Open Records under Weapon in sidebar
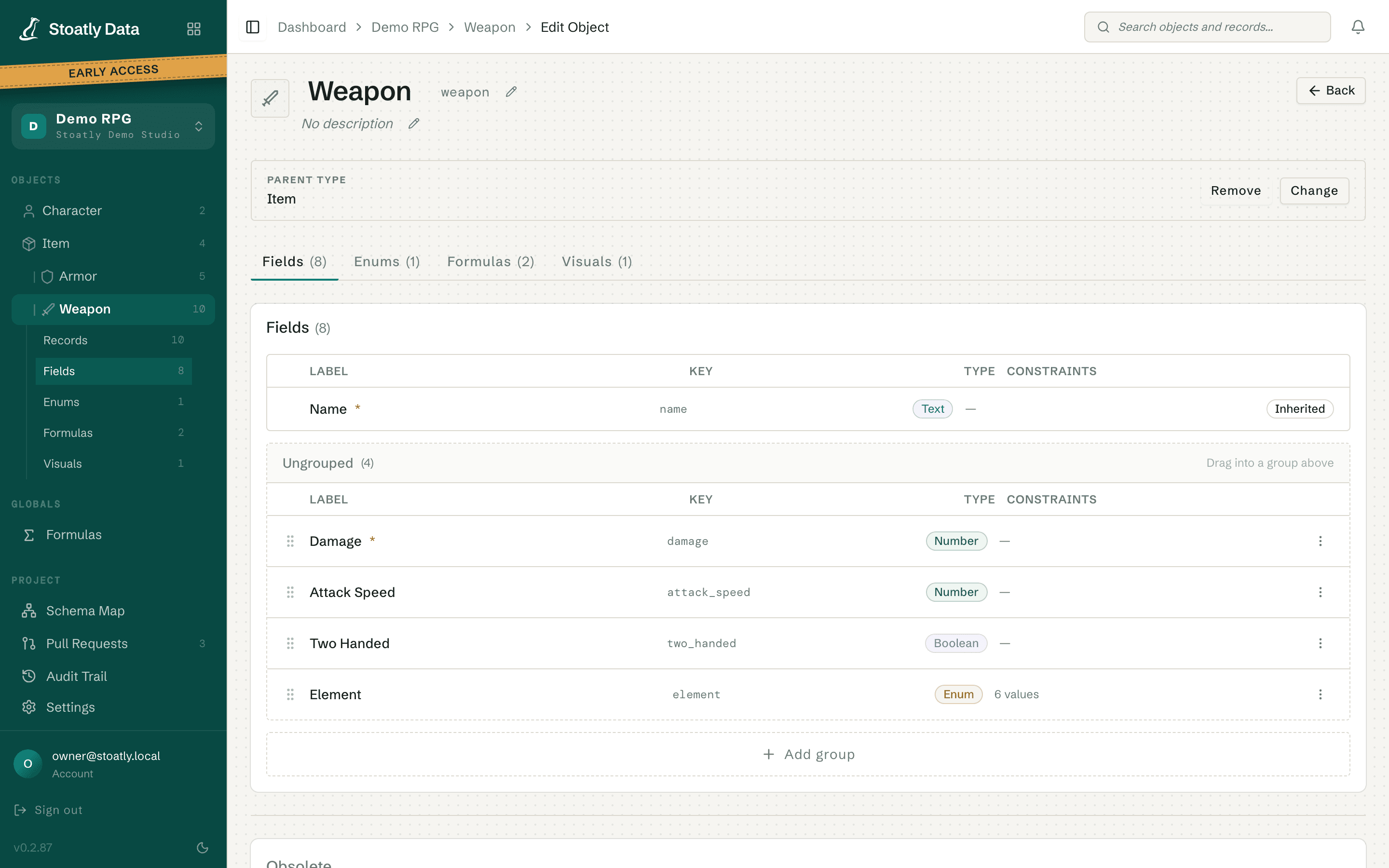Image resolution: width=1389 pixels, height=868 pixels. 114,340
